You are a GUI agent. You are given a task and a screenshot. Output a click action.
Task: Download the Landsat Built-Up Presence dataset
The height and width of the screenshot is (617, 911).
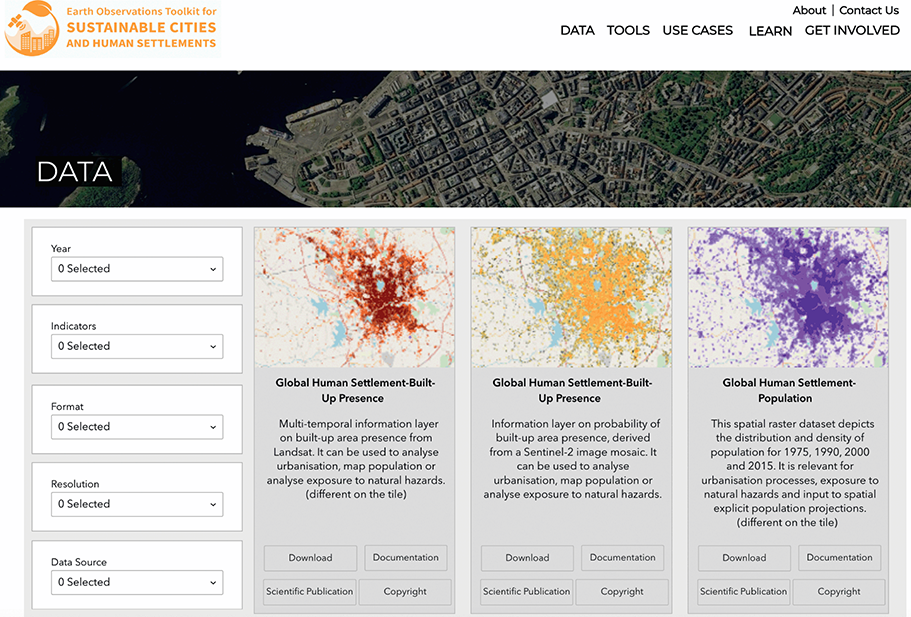coord(310,558)
